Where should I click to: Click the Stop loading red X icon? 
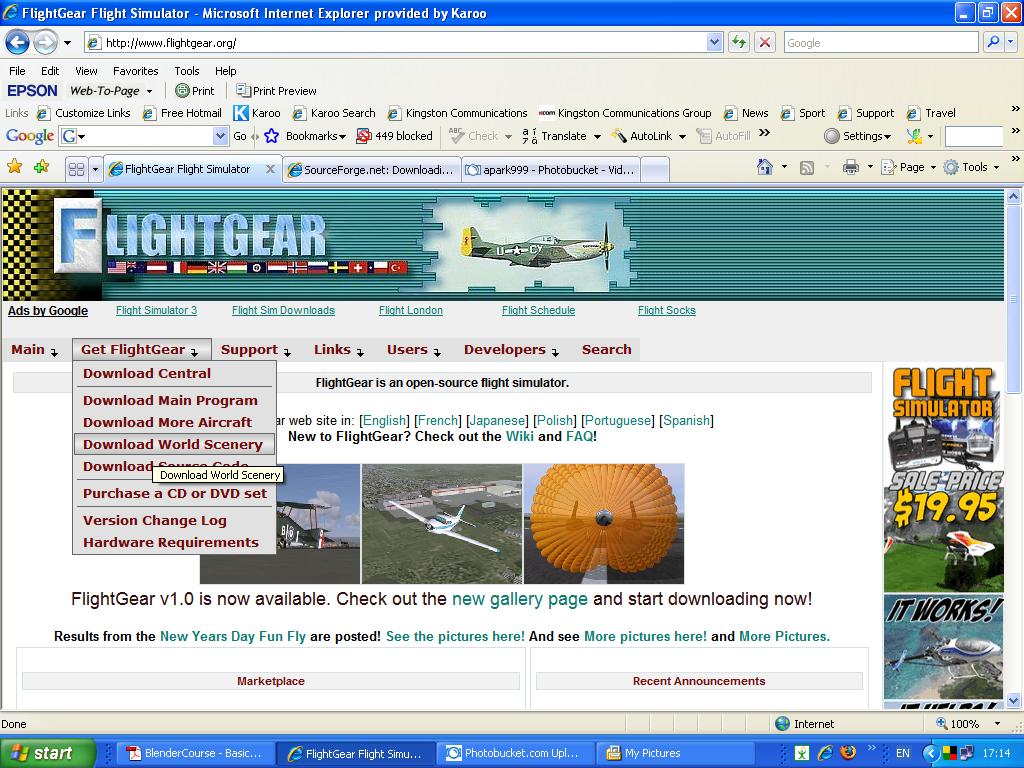click(x=765, y=43)
